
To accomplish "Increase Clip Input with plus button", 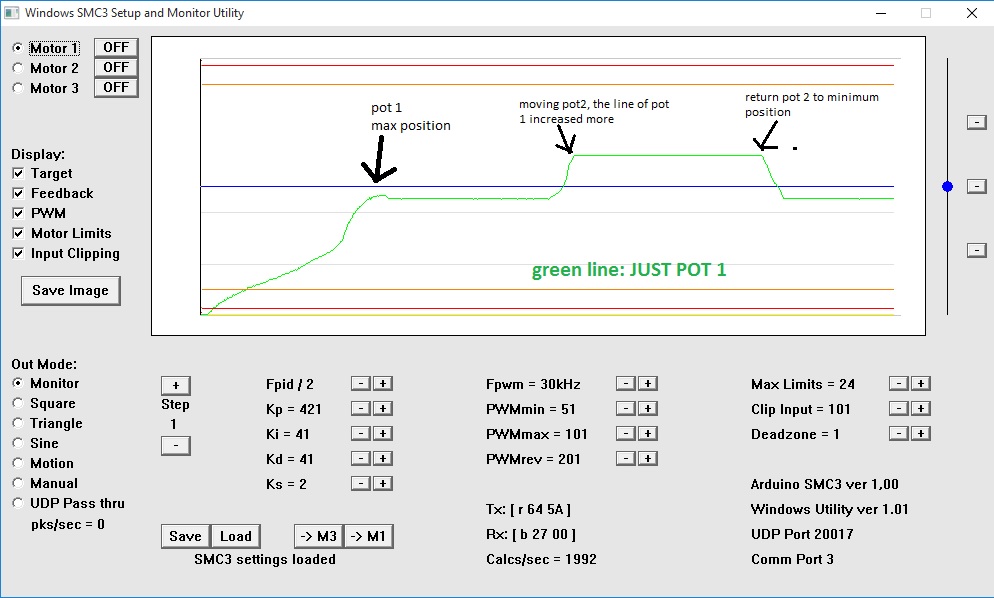I will [921, 408].
